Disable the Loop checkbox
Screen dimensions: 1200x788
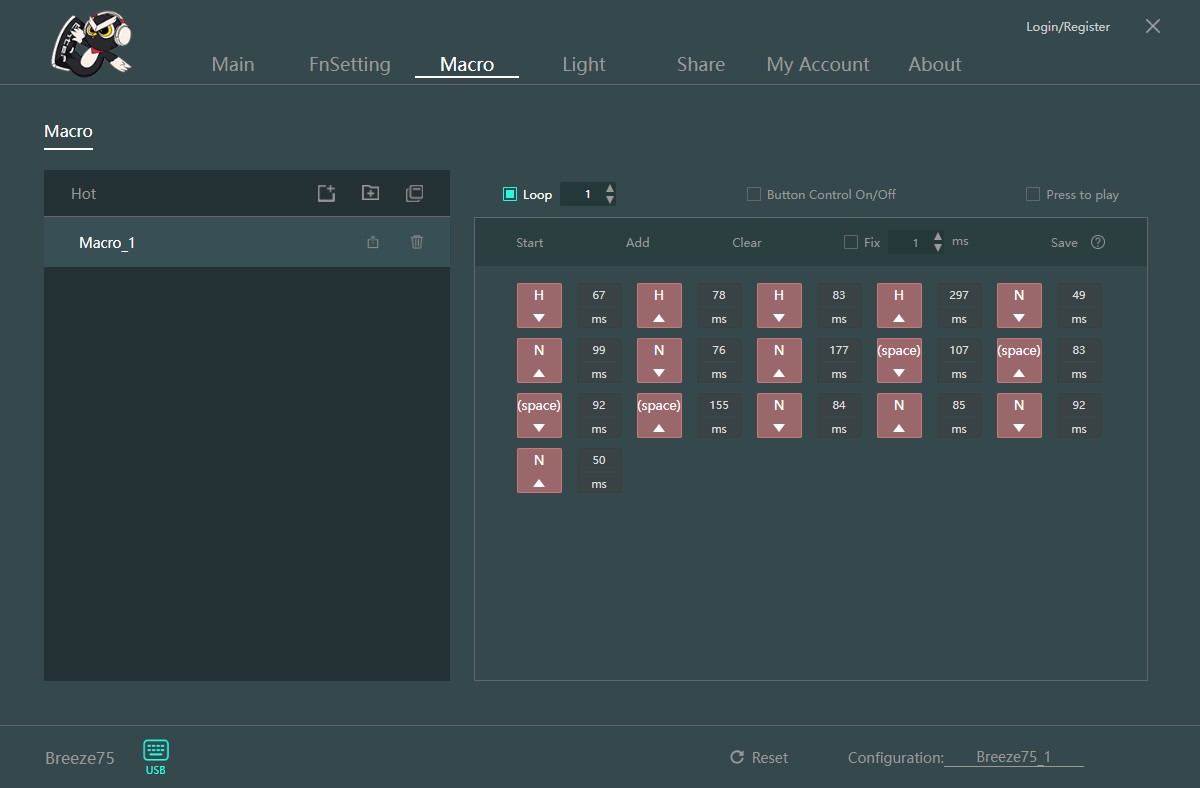(x=510, y=194)
